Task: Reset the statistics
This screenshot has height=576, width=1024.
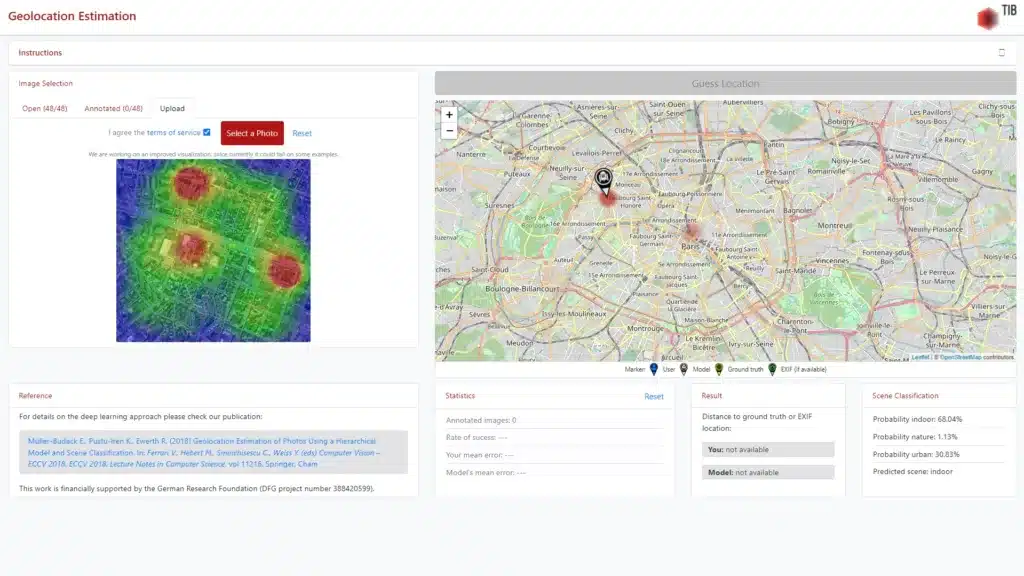Action: pos(654,396)
